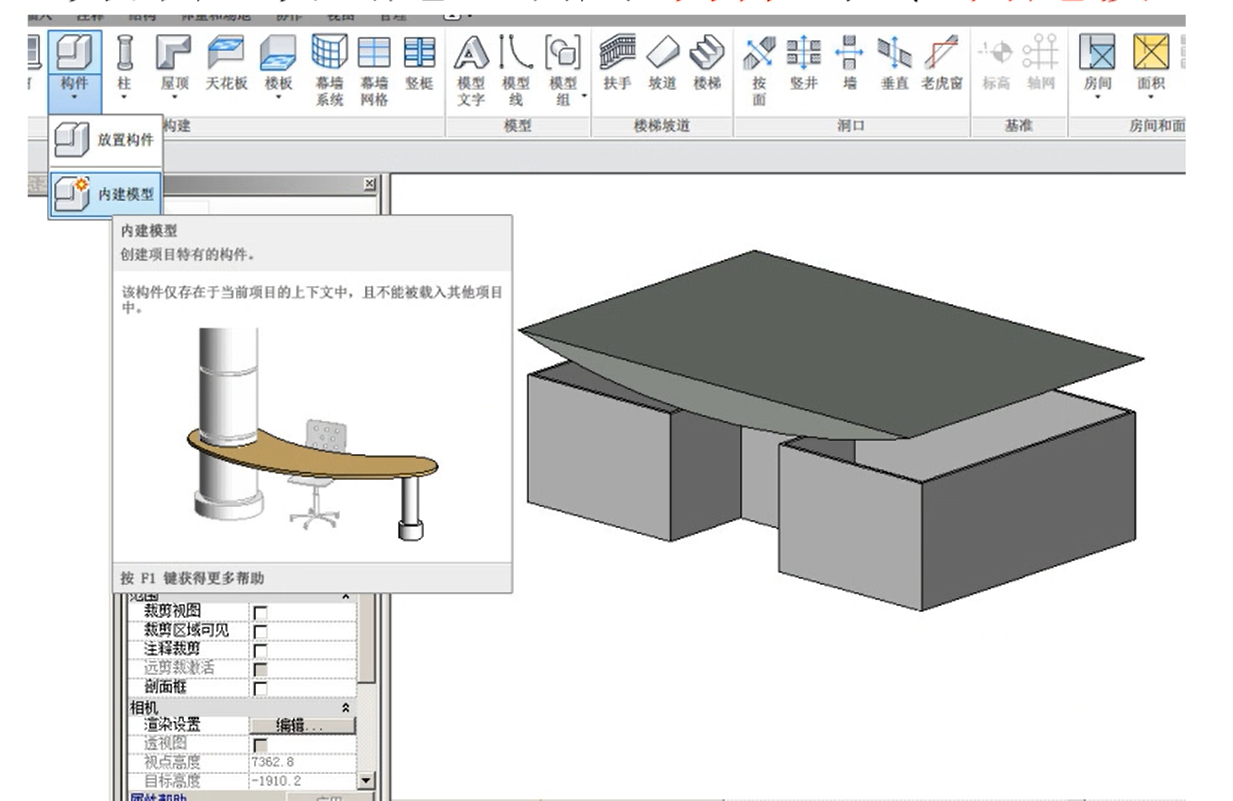Image resolution: width=1233 pixels, height=801 pixels.
Task: Toggle the 剖面框 section box checkbox
Action: [x=260, y=688]
